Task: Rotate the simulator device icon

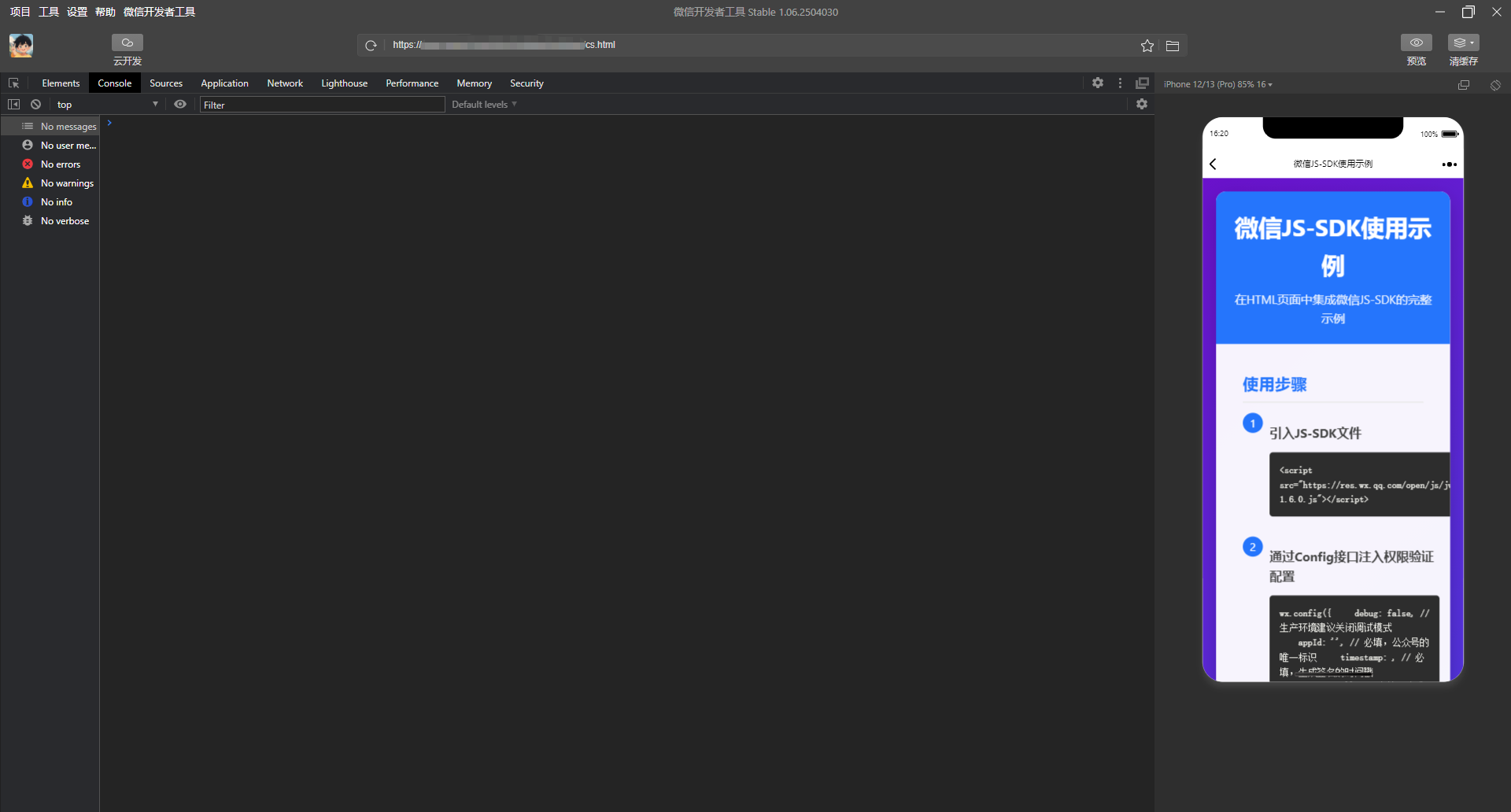Action: click(x=1495, y=84)
